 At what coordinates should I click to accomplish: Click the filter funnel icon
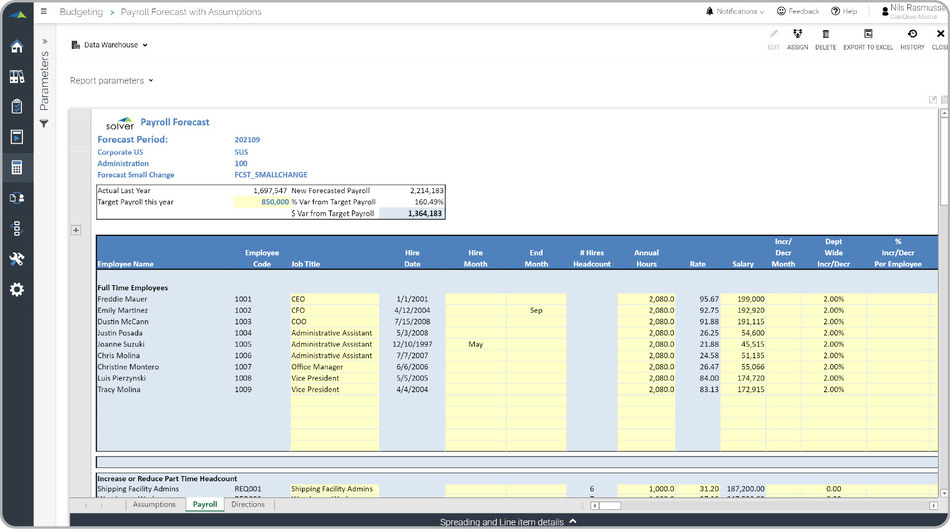tap(44, 124)
